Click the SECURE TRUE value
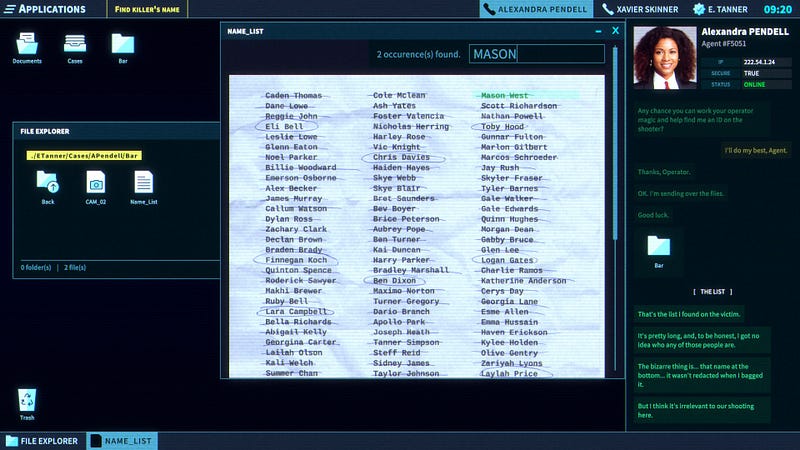 751,73
